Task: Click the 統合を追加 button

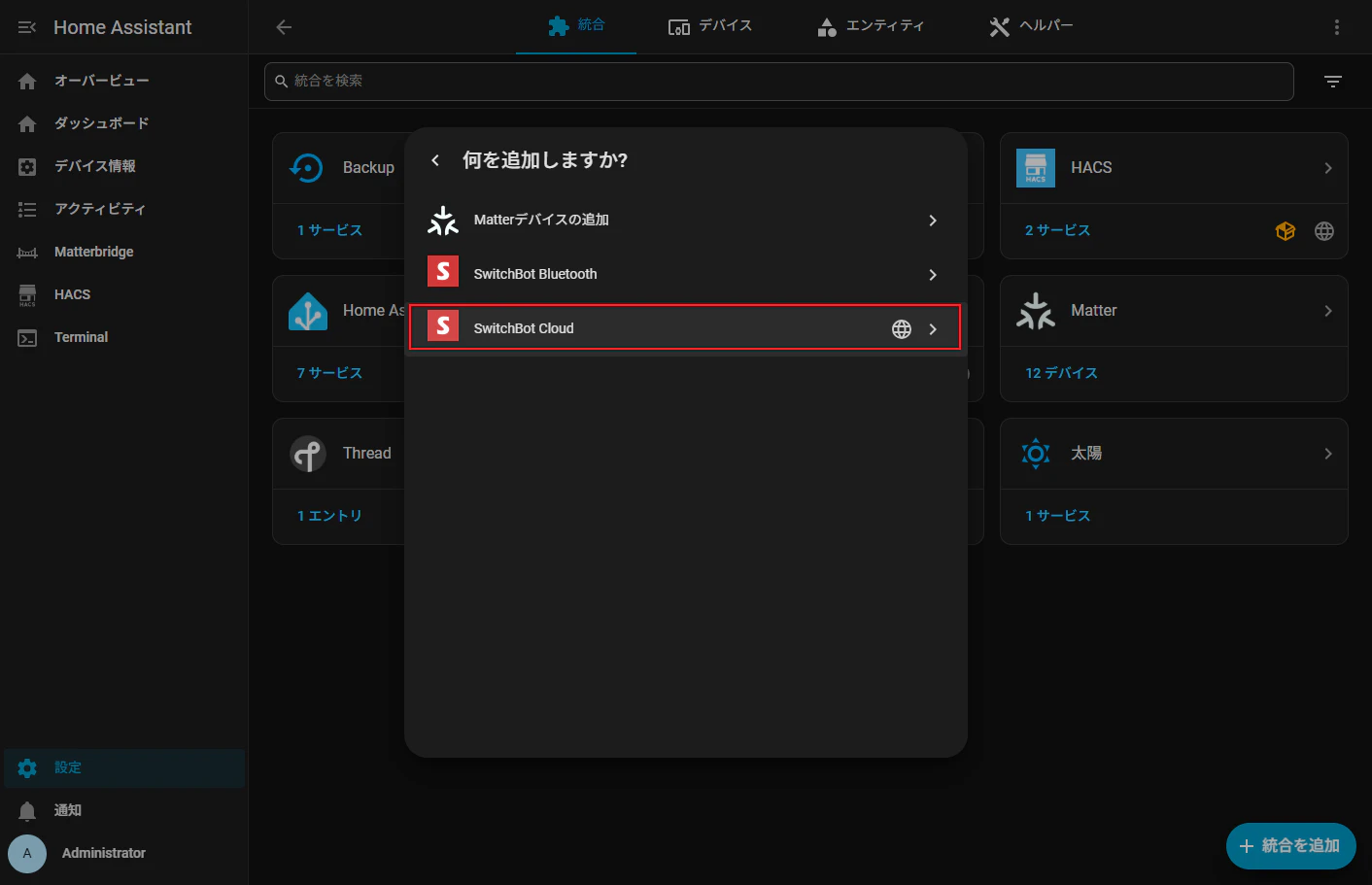Action: pos(1290,846)
